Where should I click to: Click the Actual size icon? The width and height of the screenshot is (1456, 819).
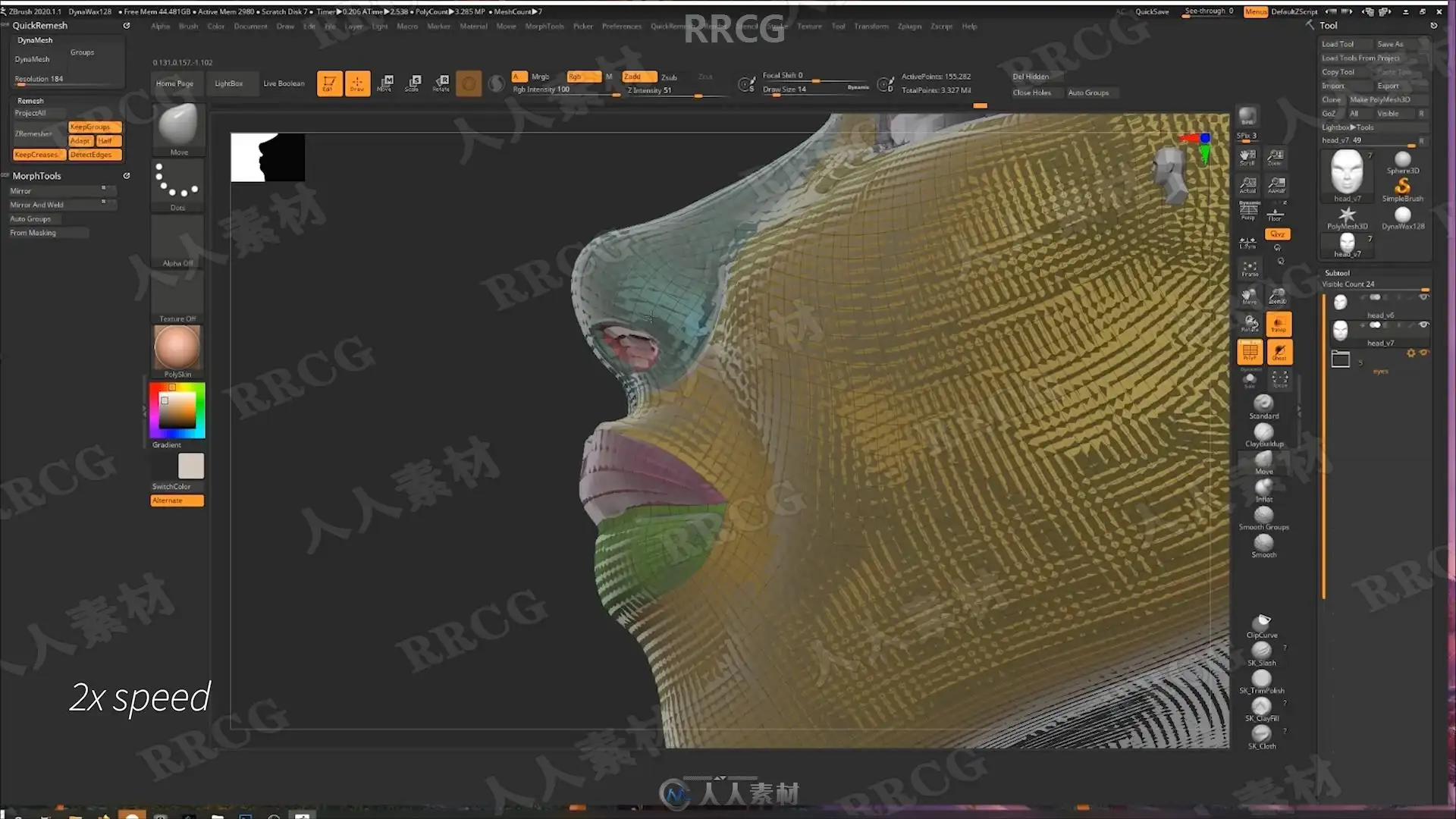[x=1247, y=185]
